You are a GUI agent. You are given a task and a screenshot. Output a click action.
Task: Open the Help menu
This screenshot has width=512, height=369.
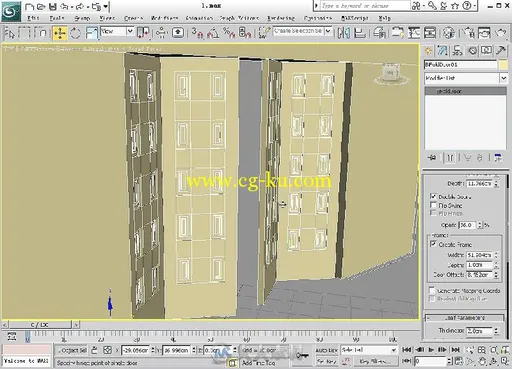pyautogui.click(x=384, y=18)
